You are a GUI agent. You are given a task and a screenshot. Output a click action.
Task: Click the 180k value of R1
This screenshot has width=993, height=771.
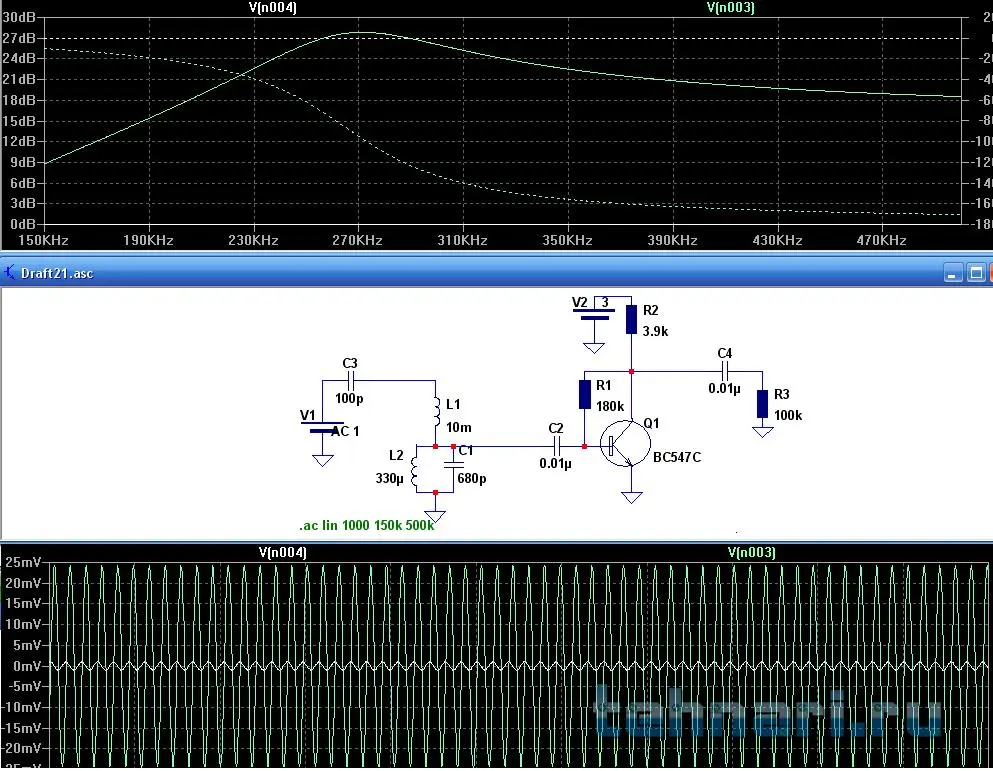pos(610,406)
